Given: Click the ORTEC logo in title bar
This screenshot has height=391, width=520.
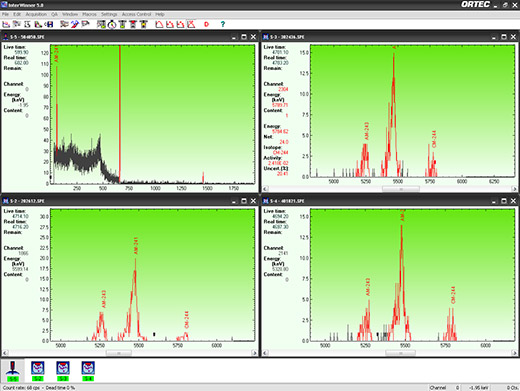Looking at the screenshot, I should click(475, 4).
